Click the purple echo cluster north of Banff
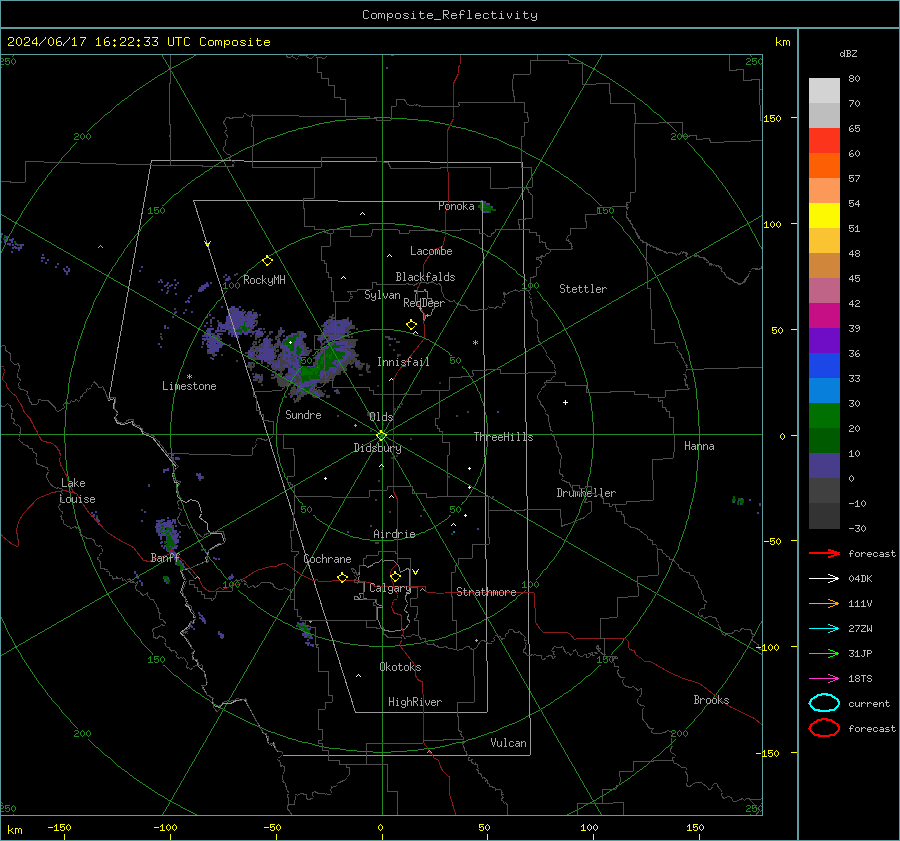The width and height of the screenshot is (900, 841). pyautogui.click(x=168, y=534)
